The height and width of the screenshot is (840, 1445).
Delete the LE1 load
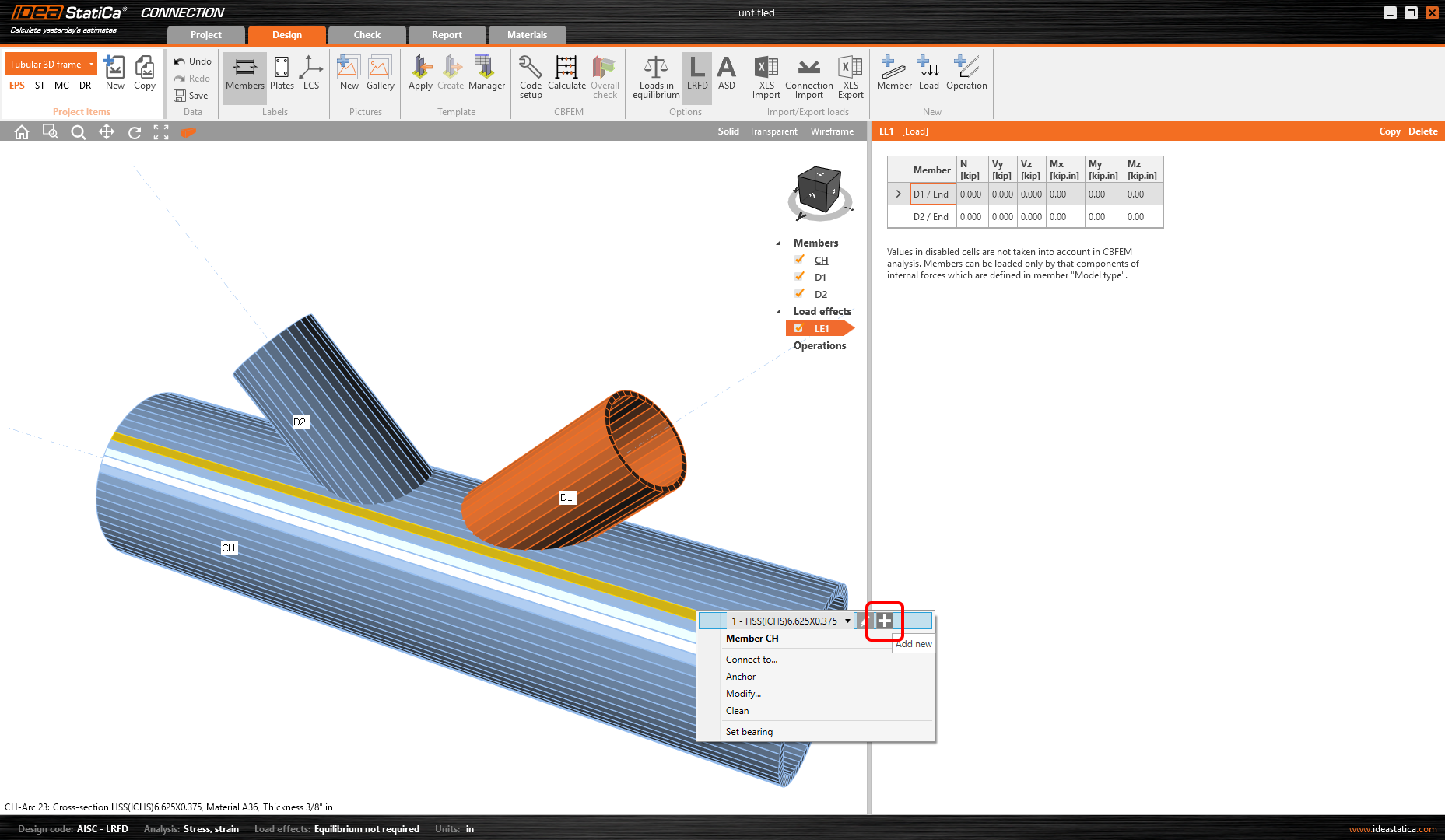(1422, 131)
